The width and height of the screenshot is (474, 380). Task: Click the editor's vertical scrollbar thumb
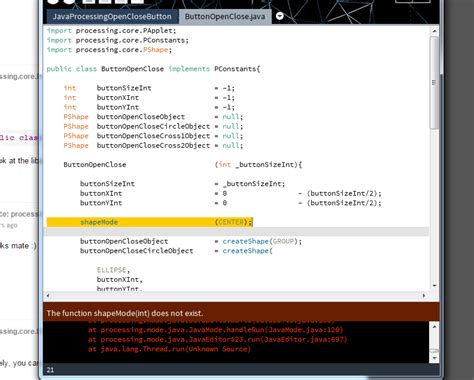434,82
